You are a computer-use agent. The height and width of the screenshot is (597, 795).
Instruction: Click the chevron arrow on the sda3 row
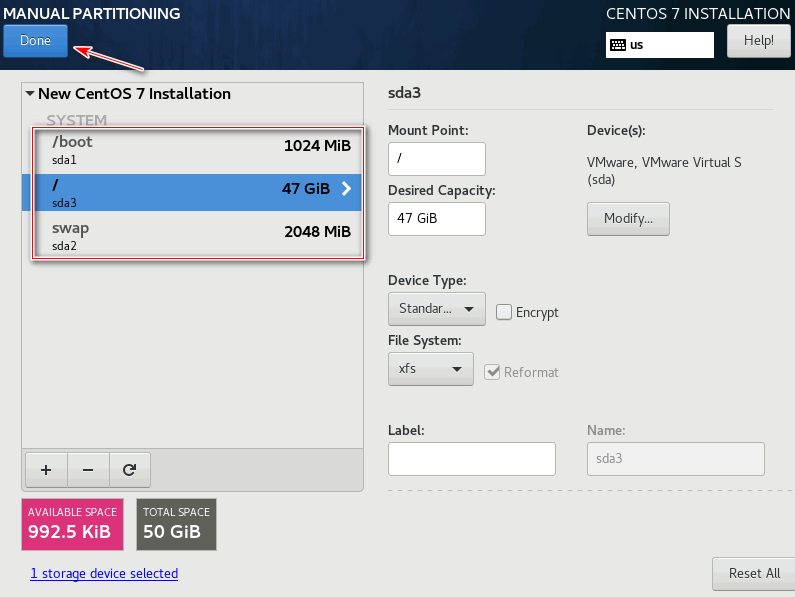click(346, 189)
